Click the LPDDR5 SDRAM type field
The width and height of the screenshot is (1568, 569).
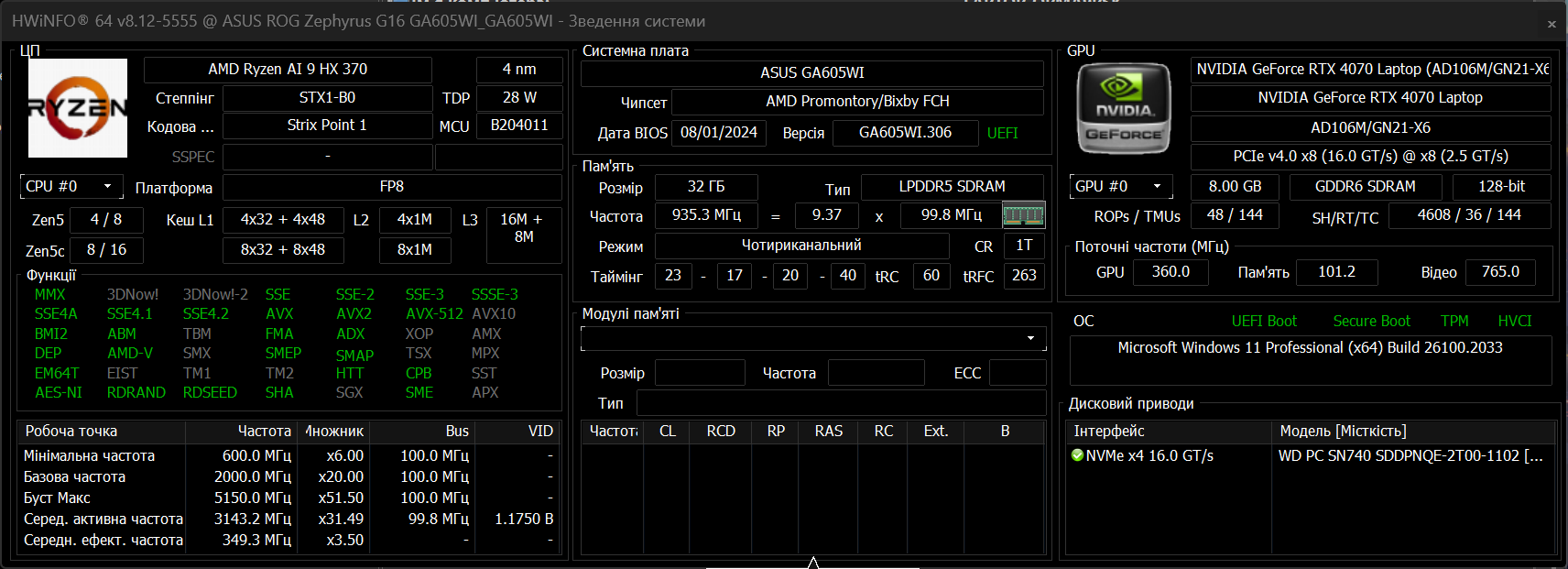[953, 187]
